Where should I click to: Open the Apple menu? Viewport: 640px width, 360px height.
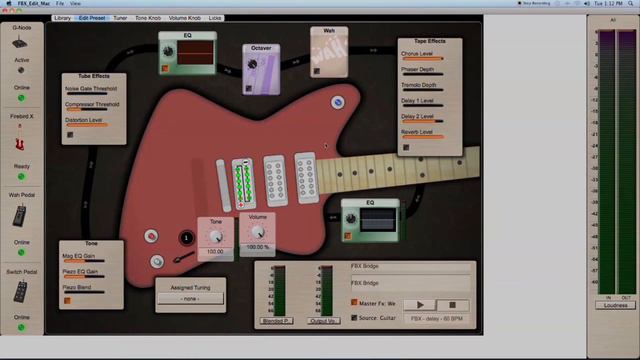(9, 3)
